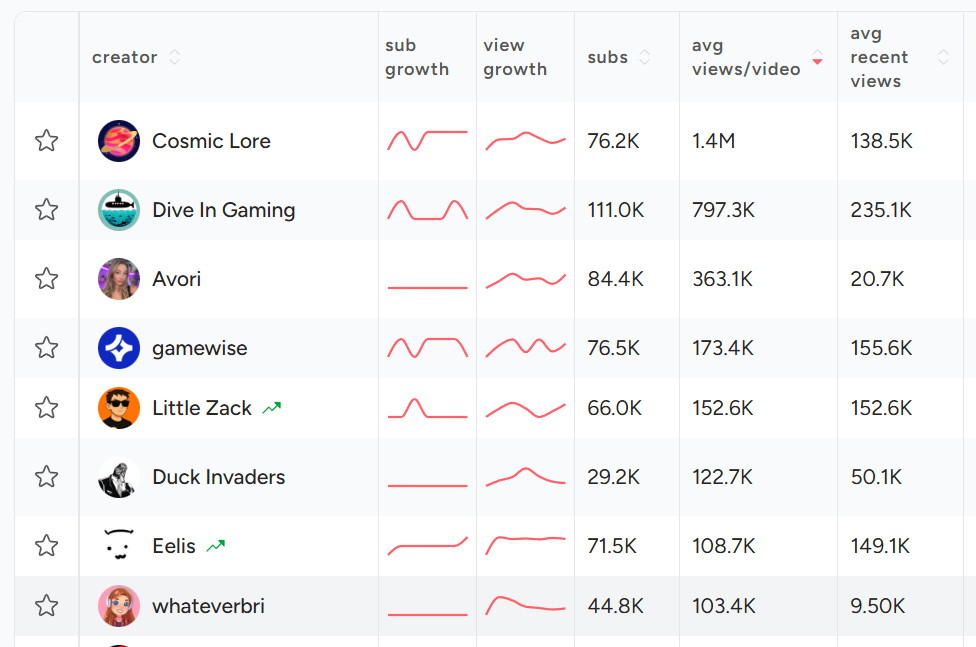This screenshot has width=976, height=647.
Task: Star the Cosmic Lore creator row
Action: coord(46,141)
